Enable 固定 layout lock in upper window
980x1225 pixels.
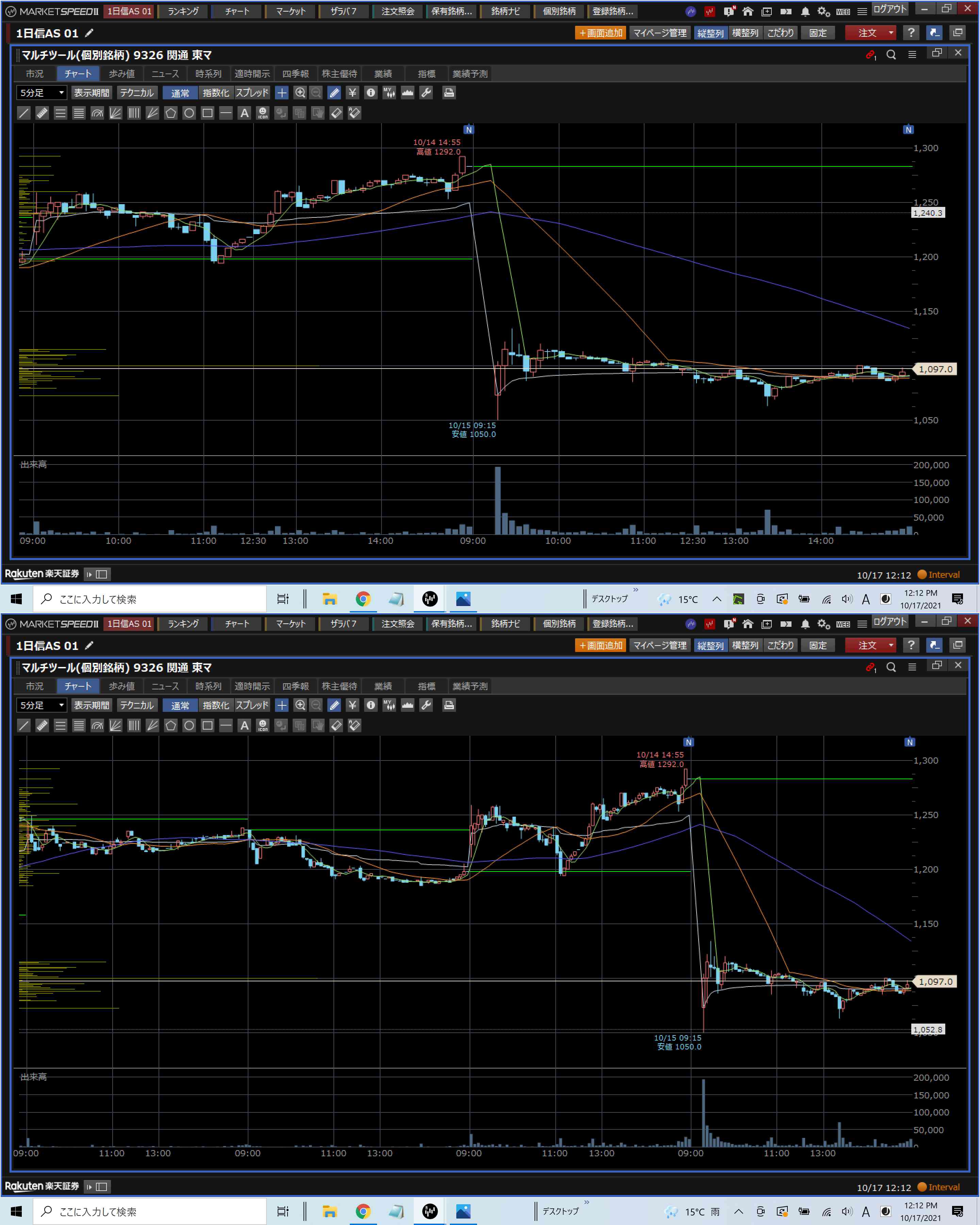[x=818, y=33]
